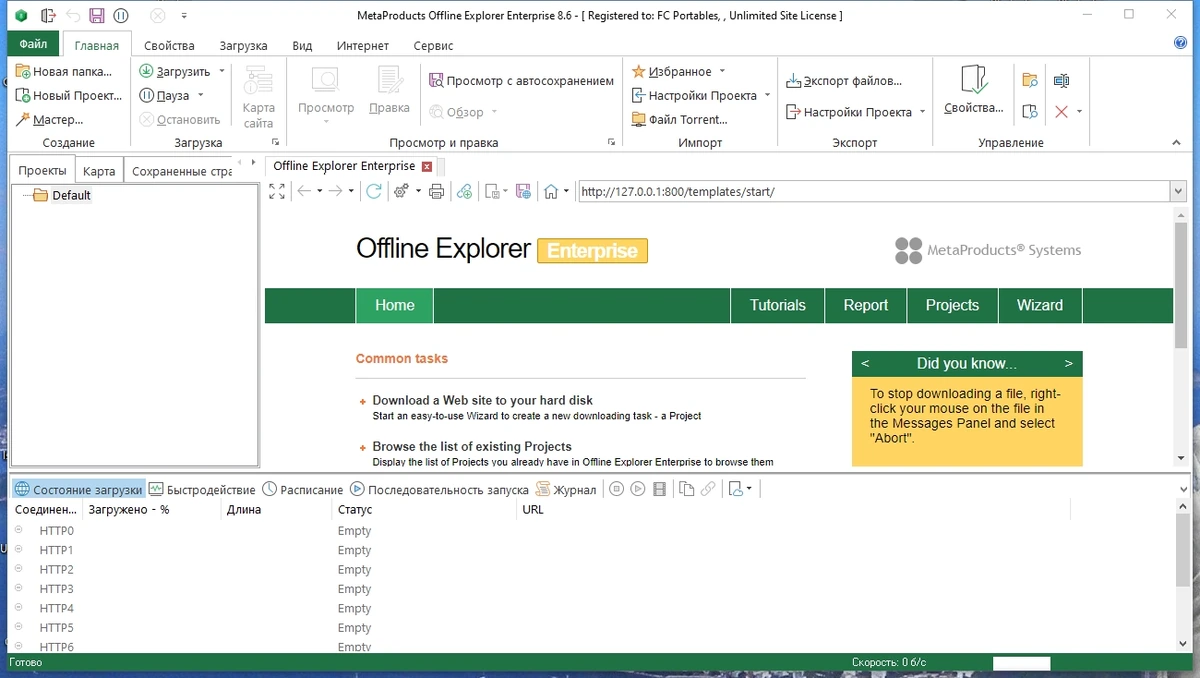Image resolution: width=1200 pixels, height=678 pixels.
Task: Open help question mark icon
Action: pos(1180,43)
